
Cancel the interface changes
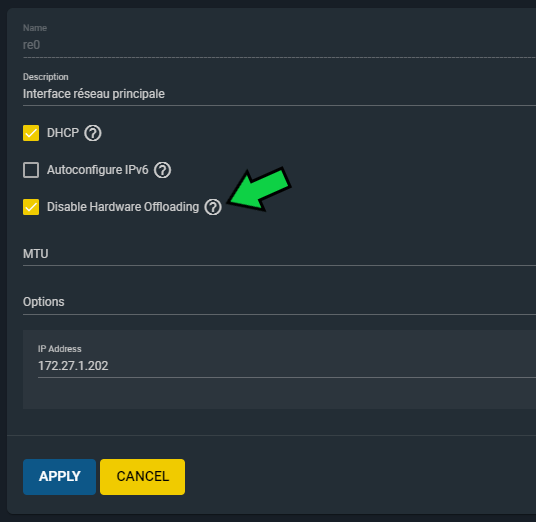click(x=143, y=477)
